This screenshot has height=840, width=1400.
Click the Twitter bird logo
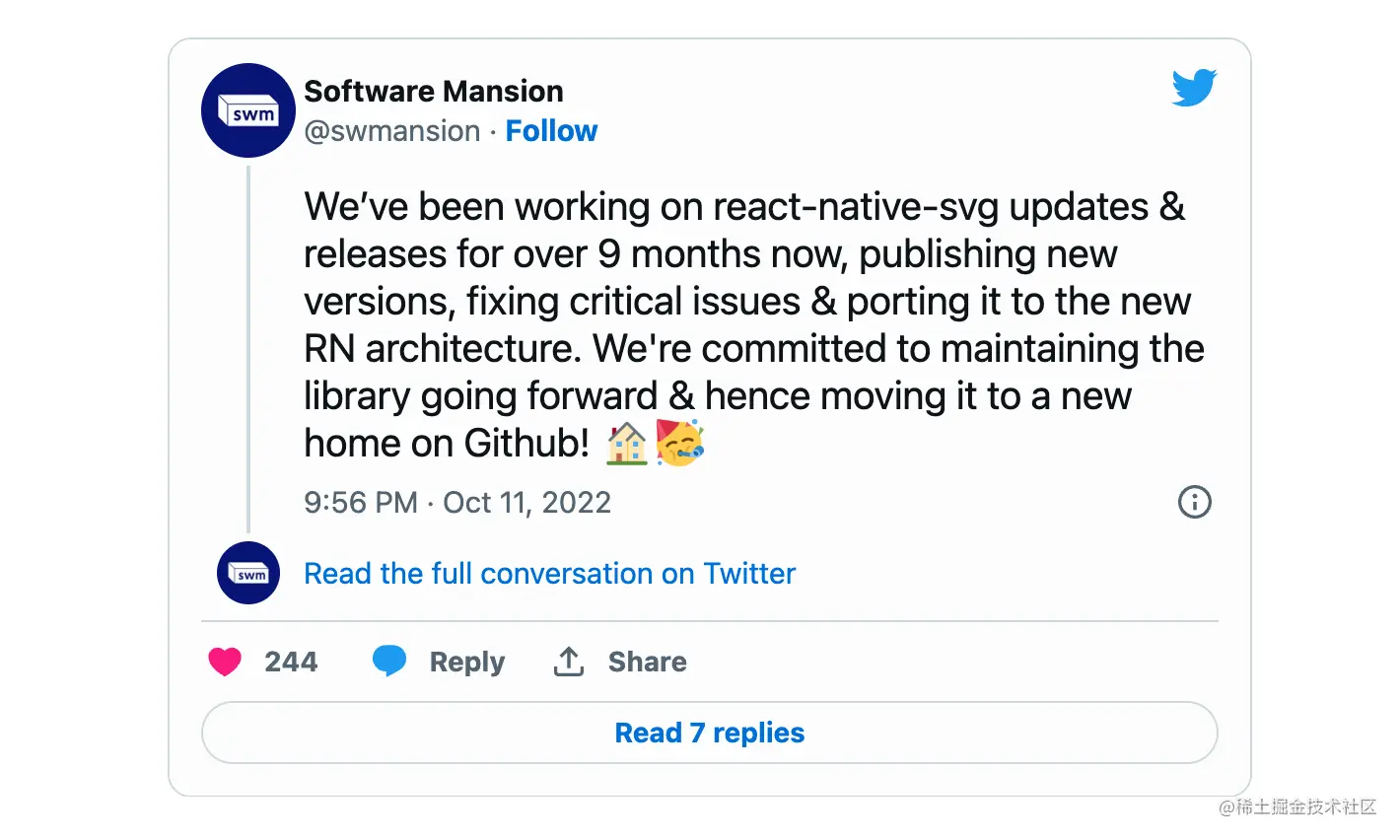click(1194, 88)
